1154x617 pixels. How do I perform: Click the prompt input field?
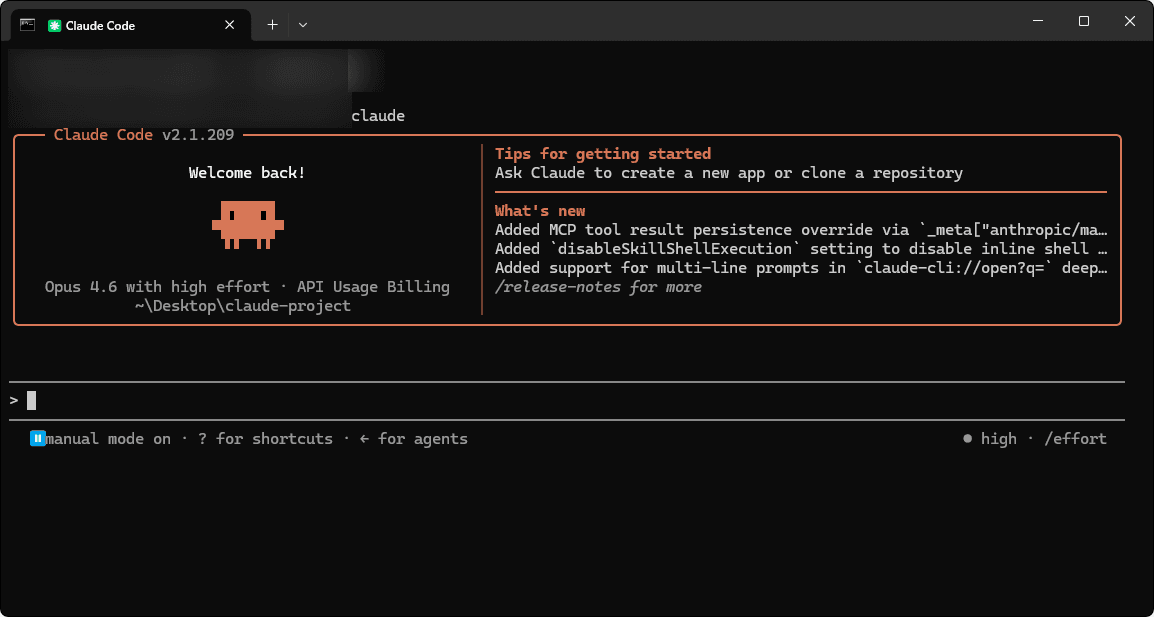coord(567,401)
